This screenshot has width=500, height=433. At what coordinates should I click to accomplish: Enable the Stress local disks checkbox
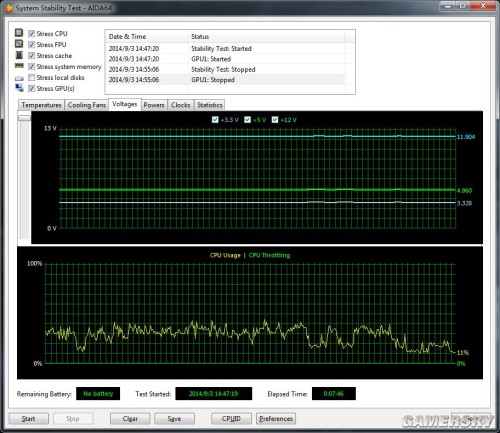tap(31, 77)
